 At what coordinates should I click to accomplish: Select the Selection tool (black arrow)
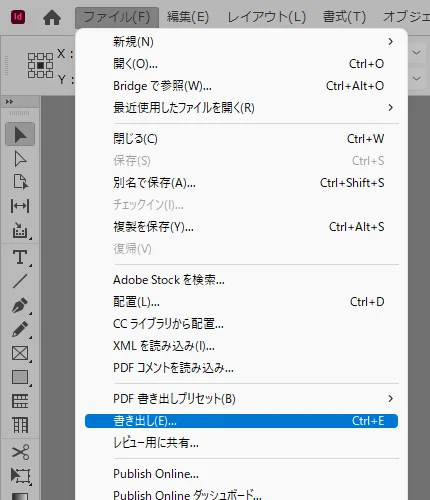click(x=20, y=134)
